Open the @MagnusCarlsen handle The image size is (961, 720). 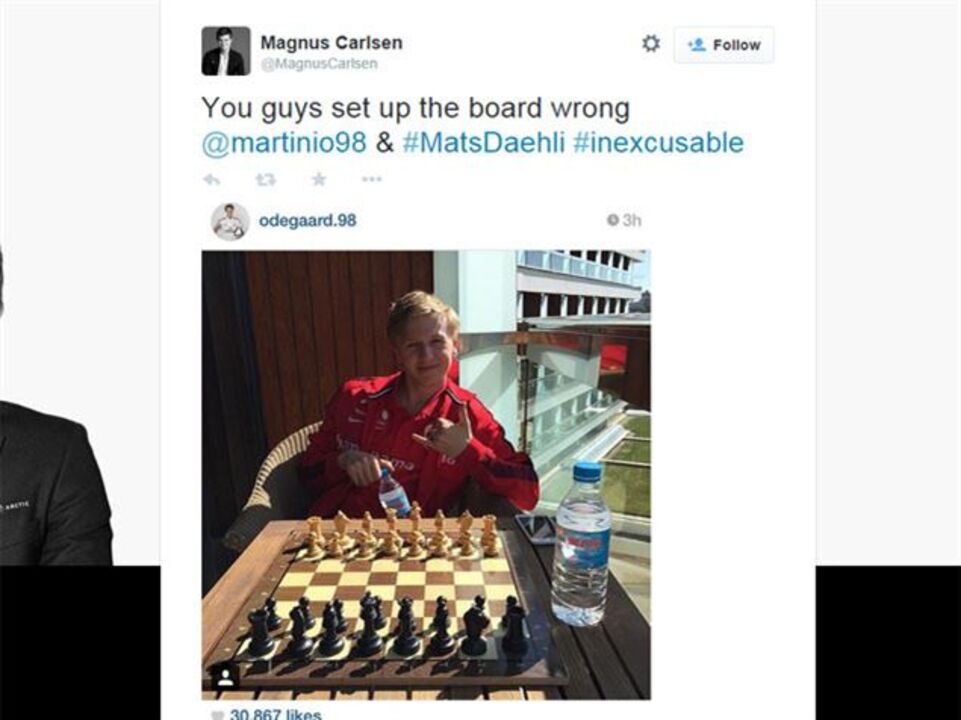pyautogui.click(x=319, y=63)
